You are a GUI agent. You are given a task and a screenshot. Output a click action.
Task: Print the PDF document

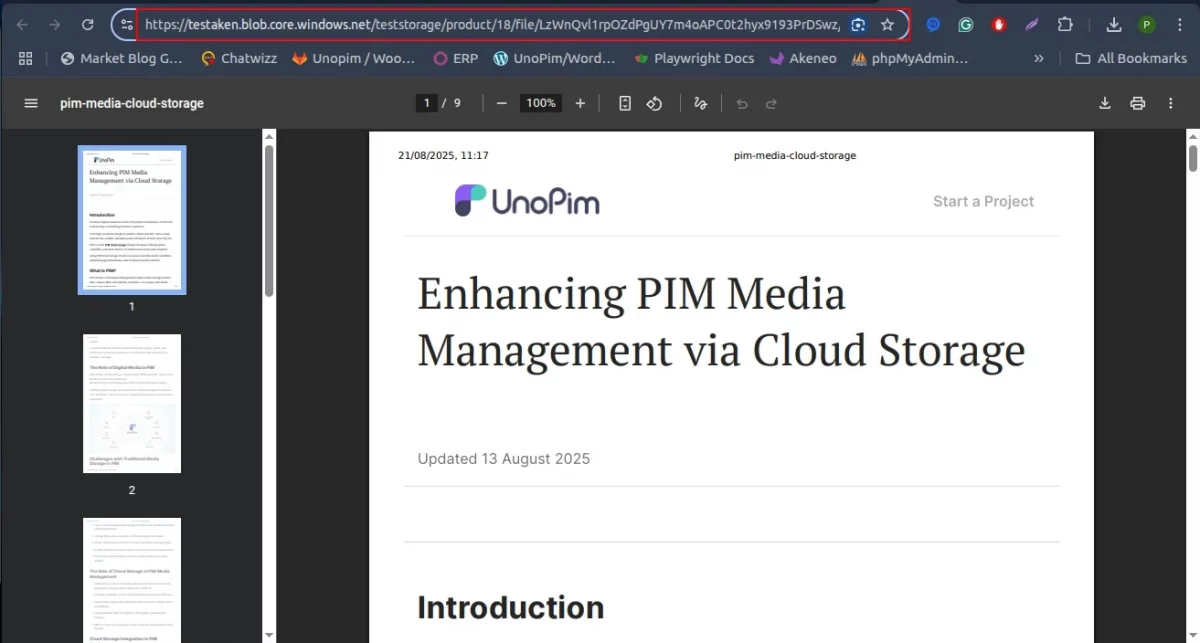tap(1137, 103)
